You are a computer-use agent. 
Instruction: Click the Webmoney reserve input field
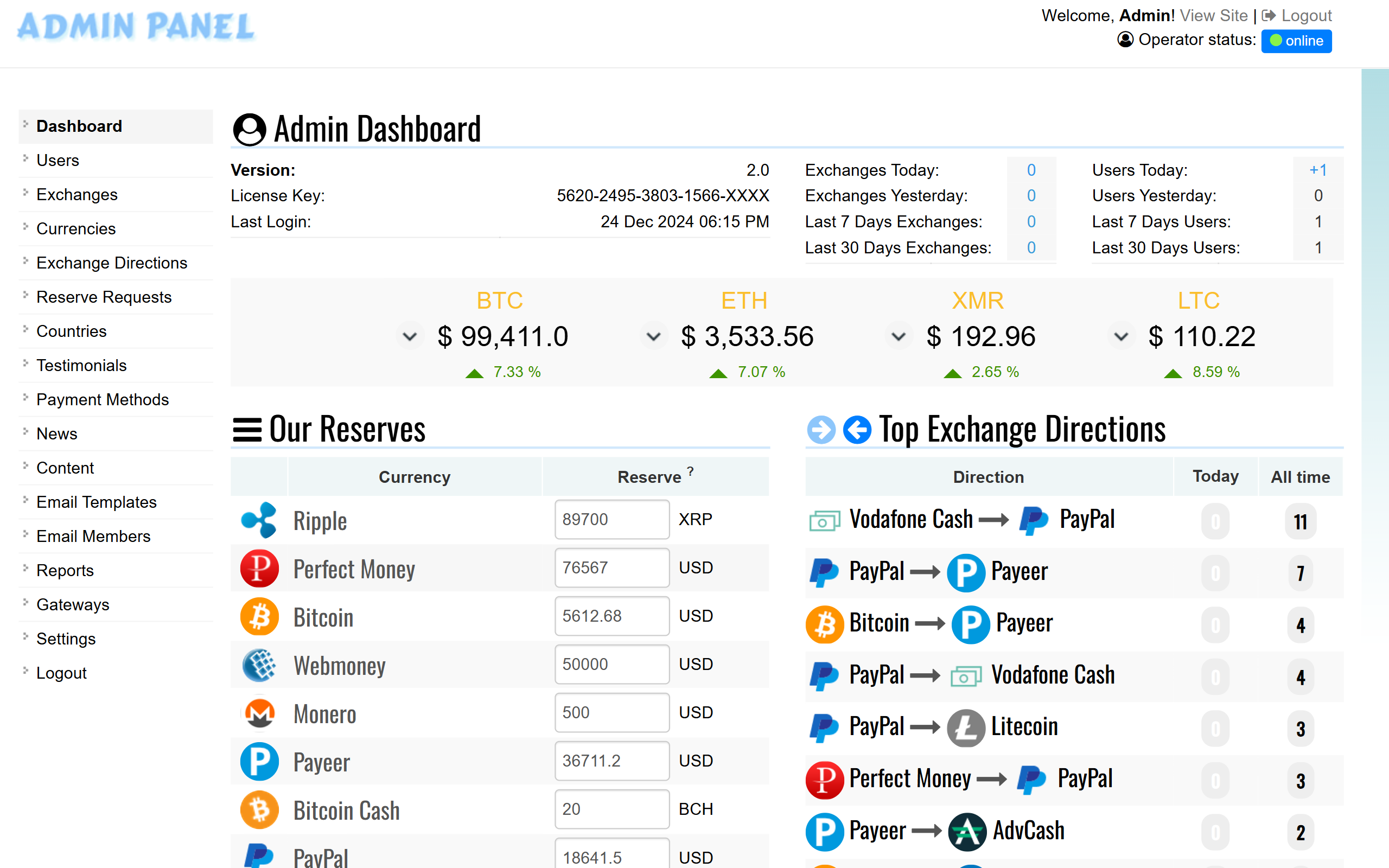click(612, 663)
